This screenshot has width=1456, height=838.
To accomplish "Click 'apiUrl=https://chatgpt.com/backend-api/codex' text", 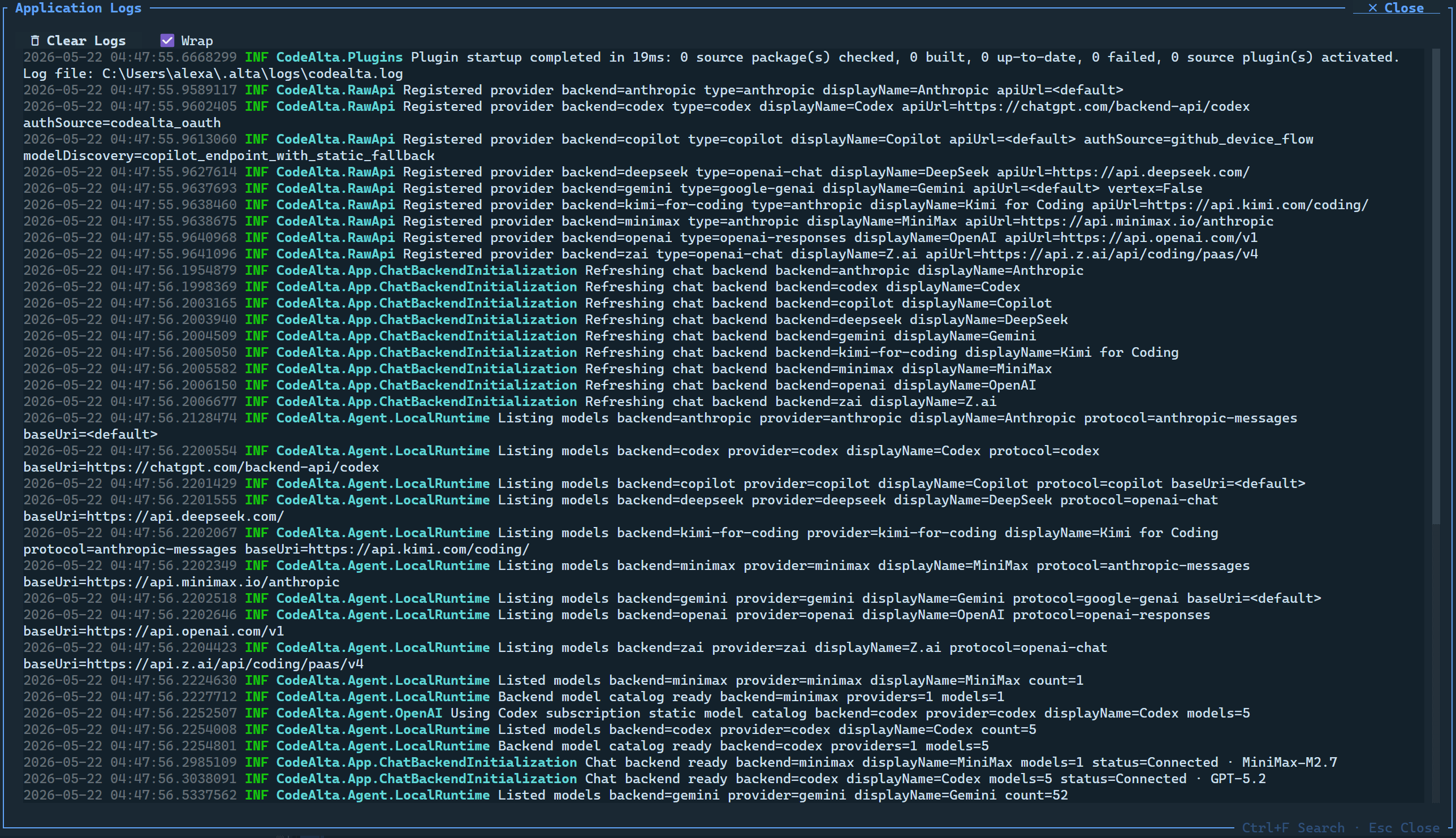I will click(x=1075, y=106).
